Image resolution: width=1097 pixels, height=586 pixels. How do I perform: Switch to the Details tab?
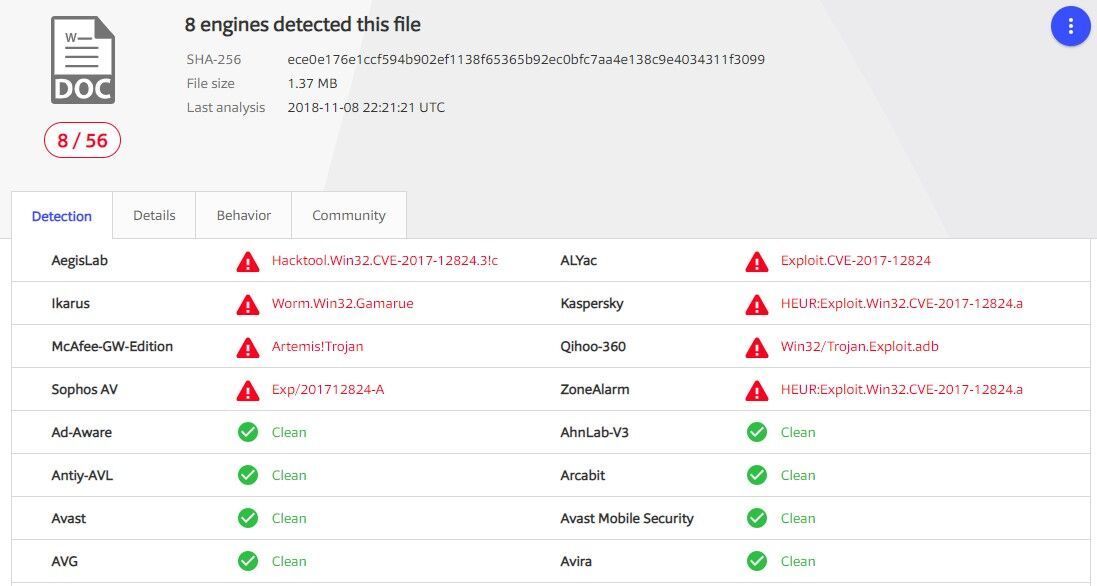154,216
